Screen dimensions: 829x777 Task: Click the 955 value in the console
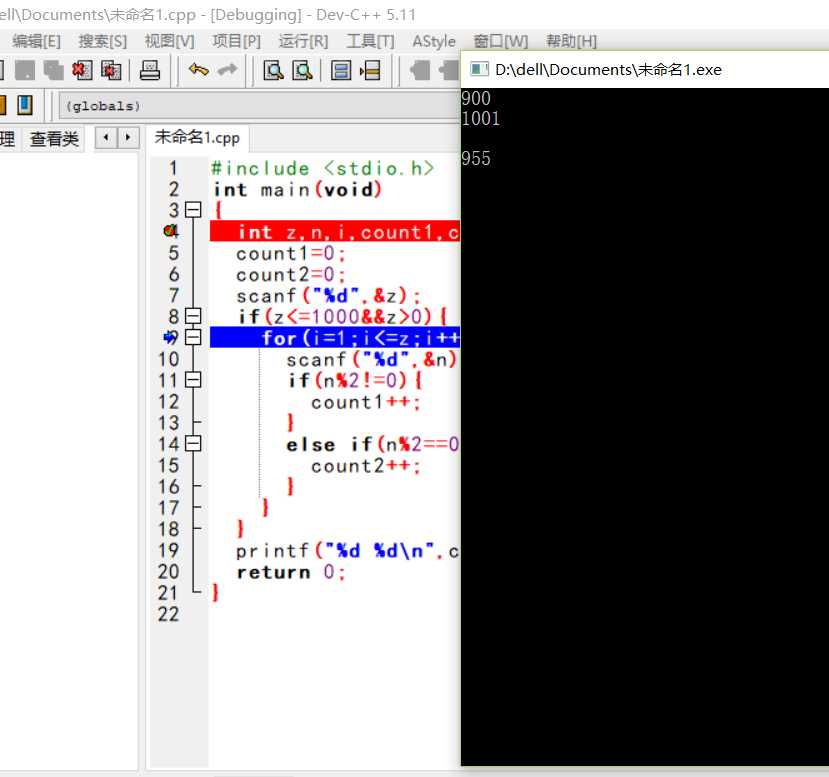click(476, 159)
